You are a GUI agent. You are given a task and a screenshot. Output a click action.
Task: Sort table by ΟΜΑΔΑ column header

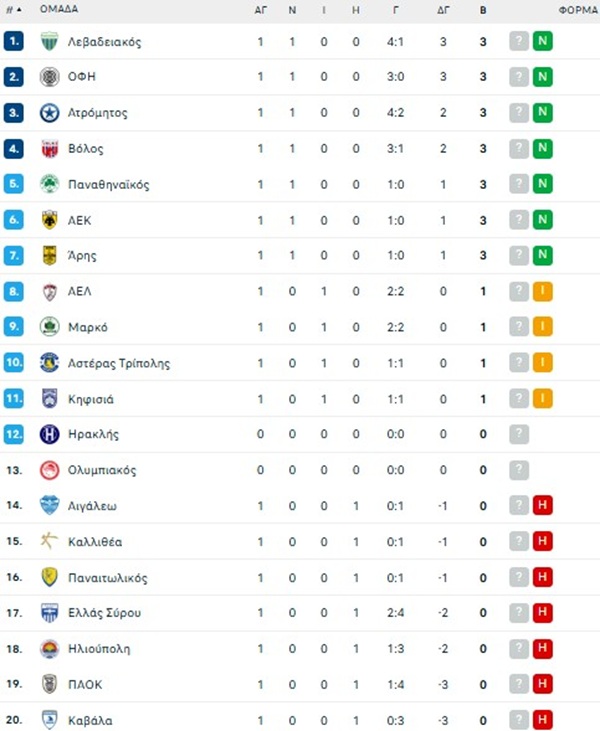(59, 9)
